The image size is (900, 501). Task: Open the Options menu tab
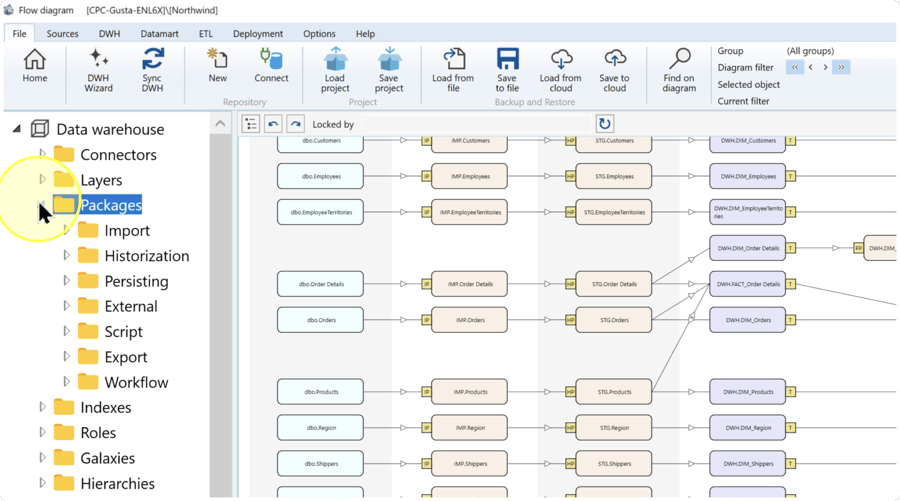point(319,34)
